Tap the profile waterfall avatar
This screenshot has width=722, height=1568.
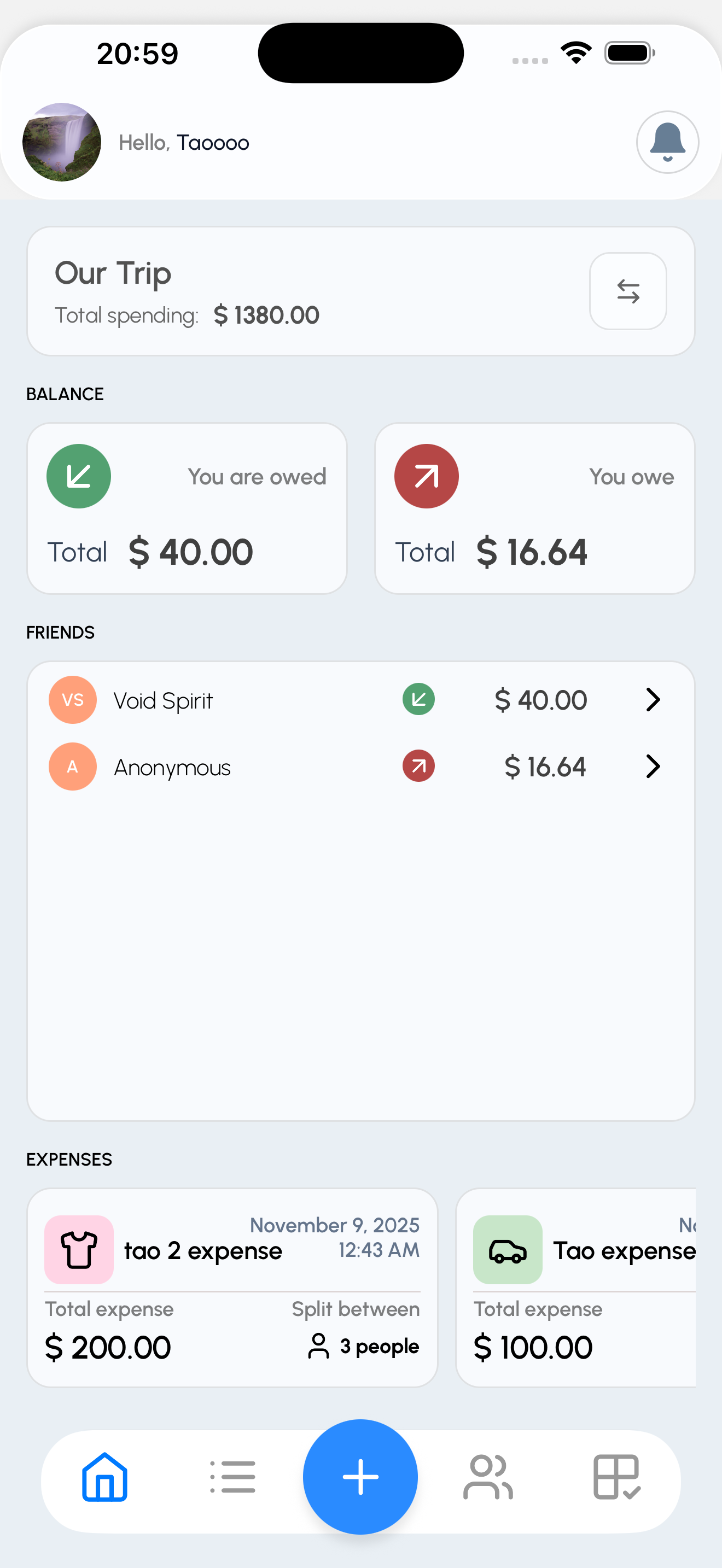61,142
